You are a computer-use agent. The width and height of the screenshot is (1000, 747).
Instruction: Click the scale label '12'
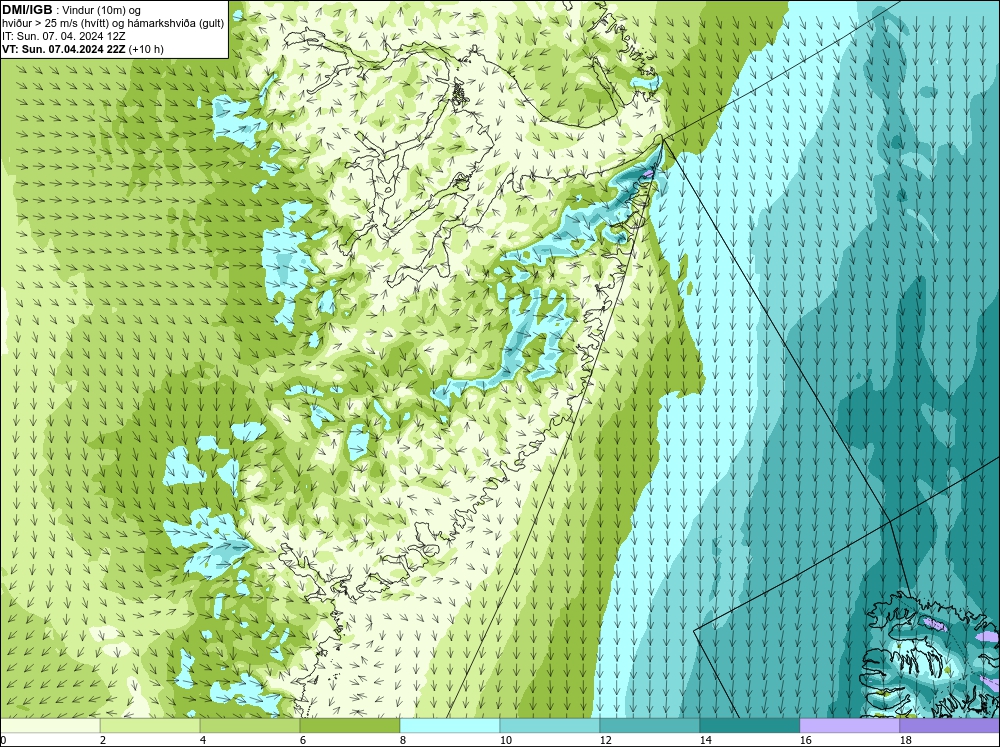(x=605, y=740)
